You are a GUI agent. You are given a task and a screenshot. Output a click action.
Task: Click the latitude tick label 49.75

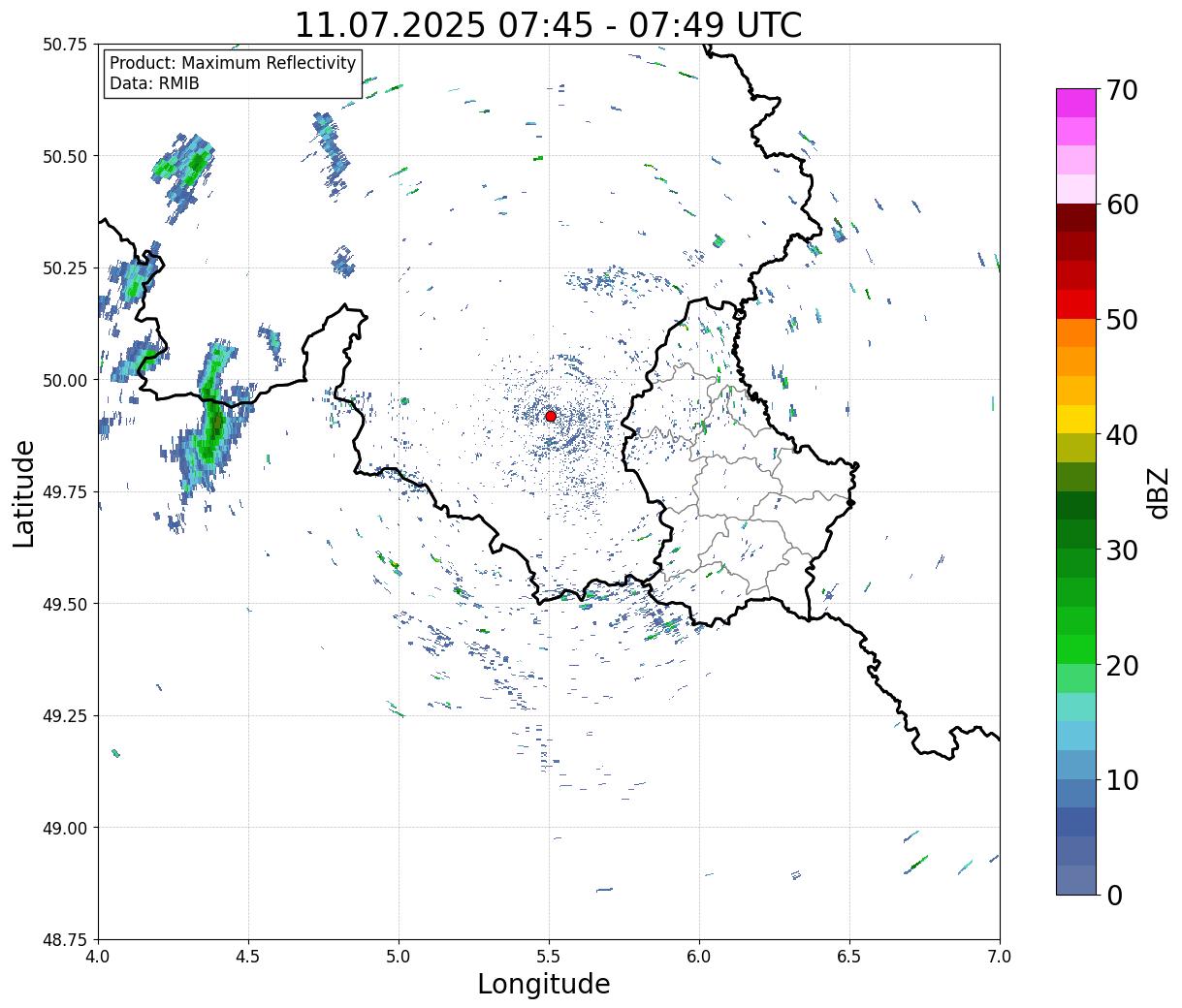click(x=65, y=492)
